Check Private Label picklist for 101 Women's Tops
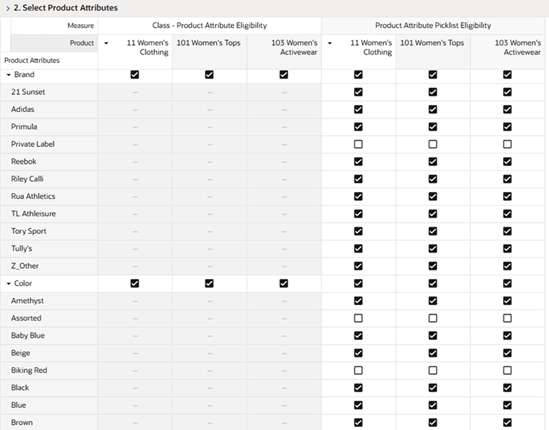The height and width of the screenshot is (430, 549). [x=433, y=144]
